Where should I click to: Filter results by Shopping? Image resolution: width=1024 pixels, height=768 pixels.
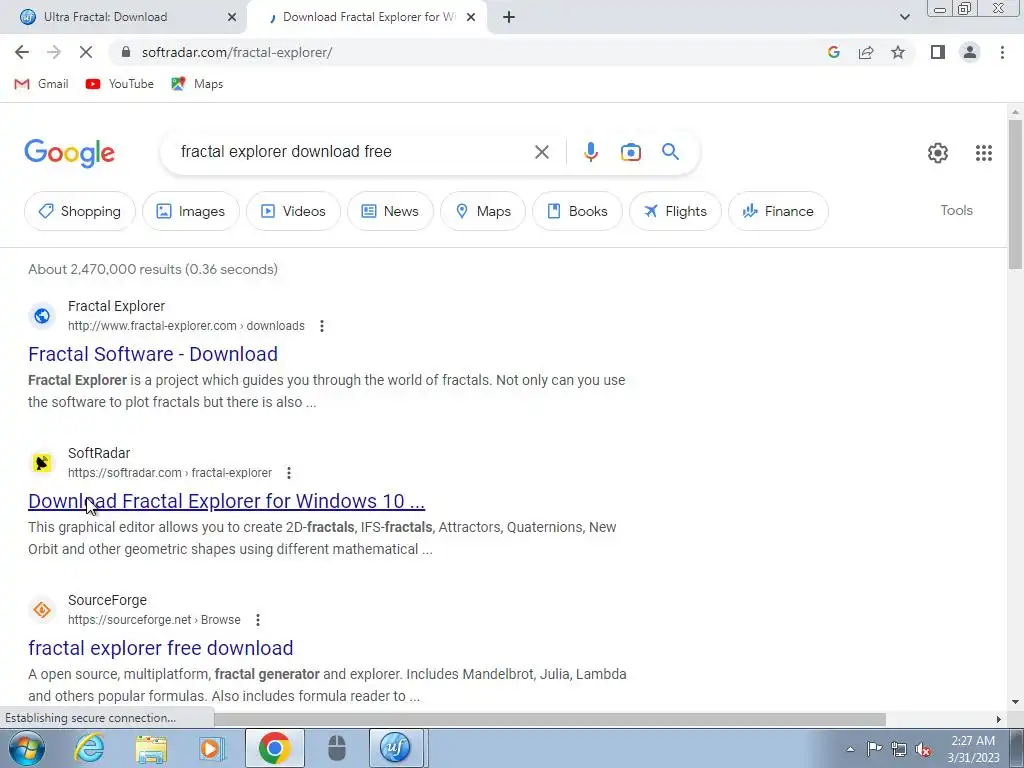[80, 211]
